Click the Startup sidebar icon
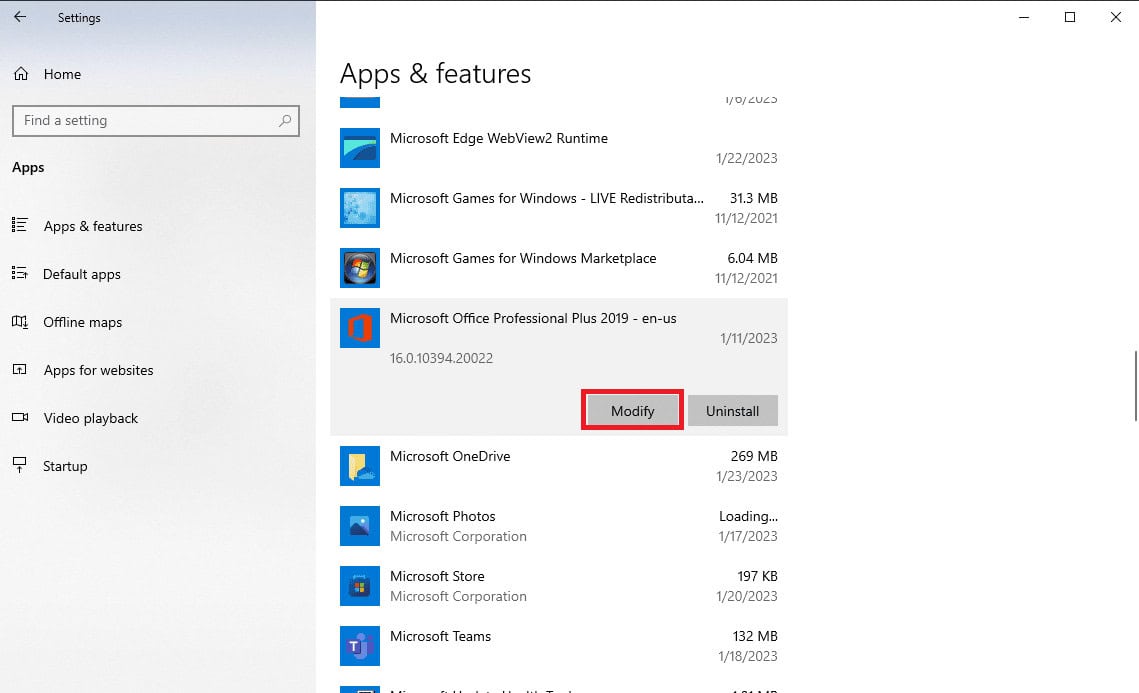1139x693 pixels. point(20,465)
